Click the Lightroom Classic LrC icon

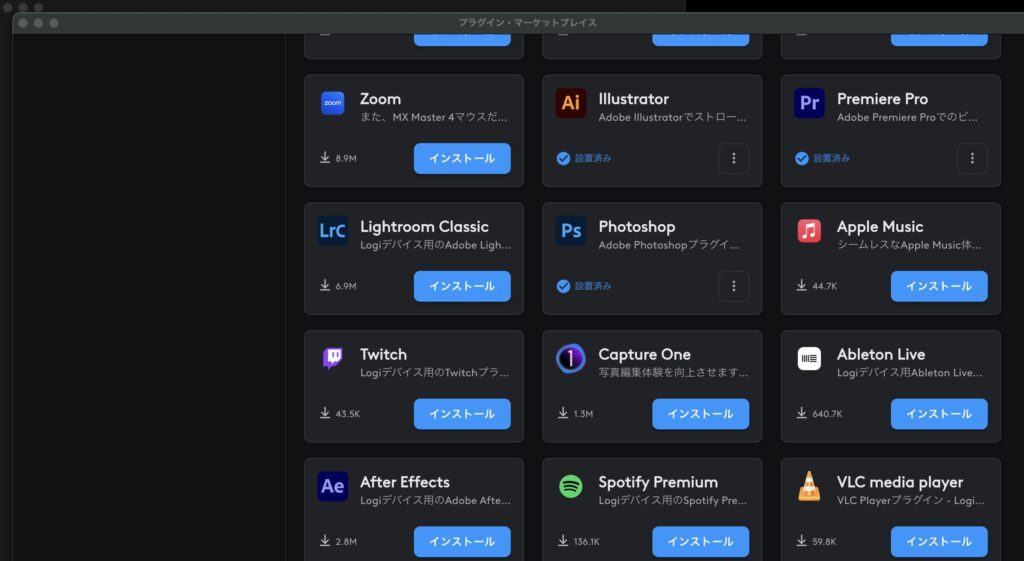click(x=332, y=231)
